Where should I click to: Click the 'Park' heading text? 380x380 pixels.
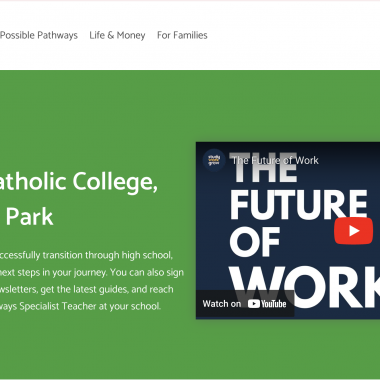coord(29,217)
